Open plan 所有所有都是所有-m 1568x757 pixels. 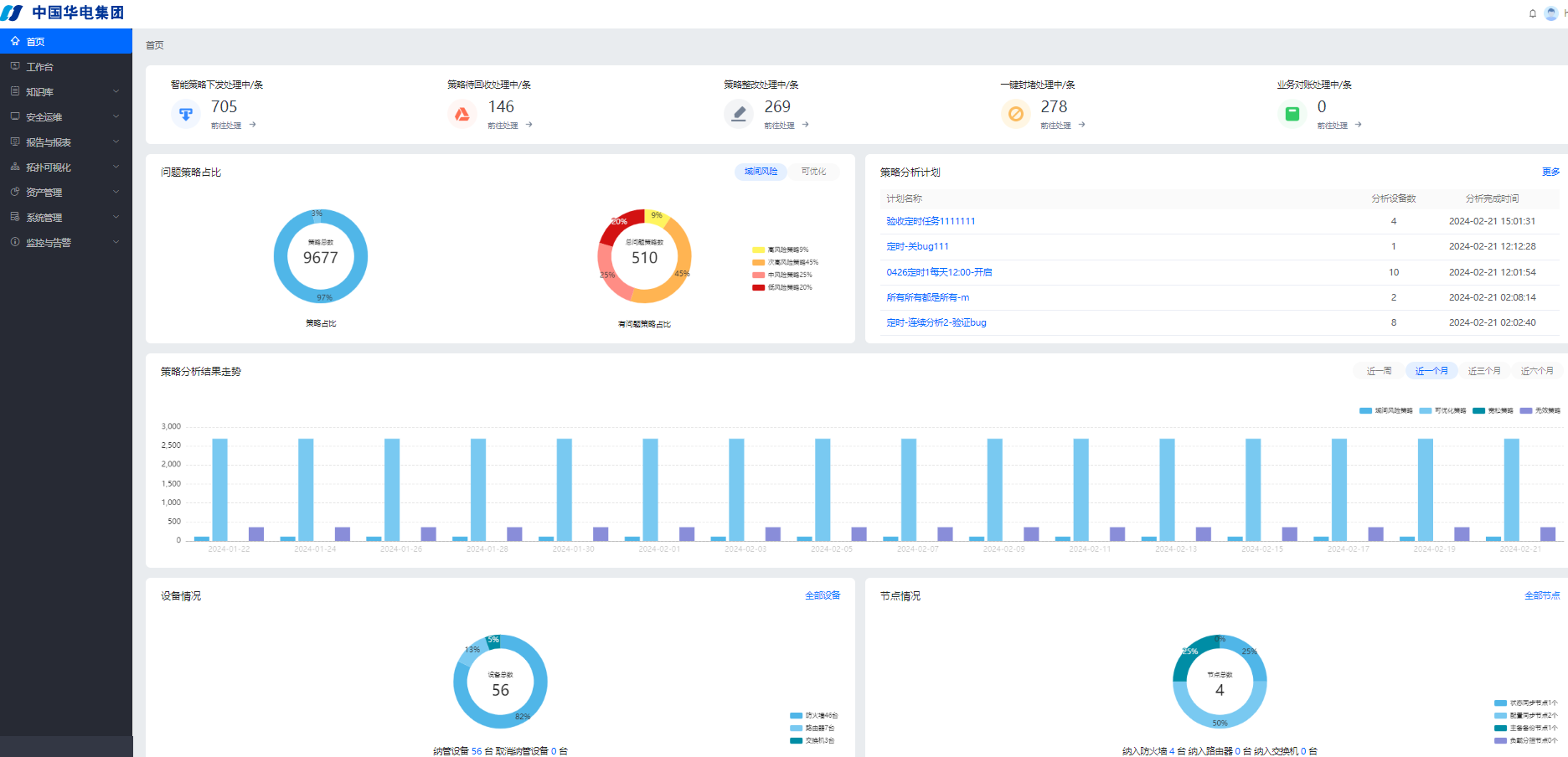[x=927, y=297]
